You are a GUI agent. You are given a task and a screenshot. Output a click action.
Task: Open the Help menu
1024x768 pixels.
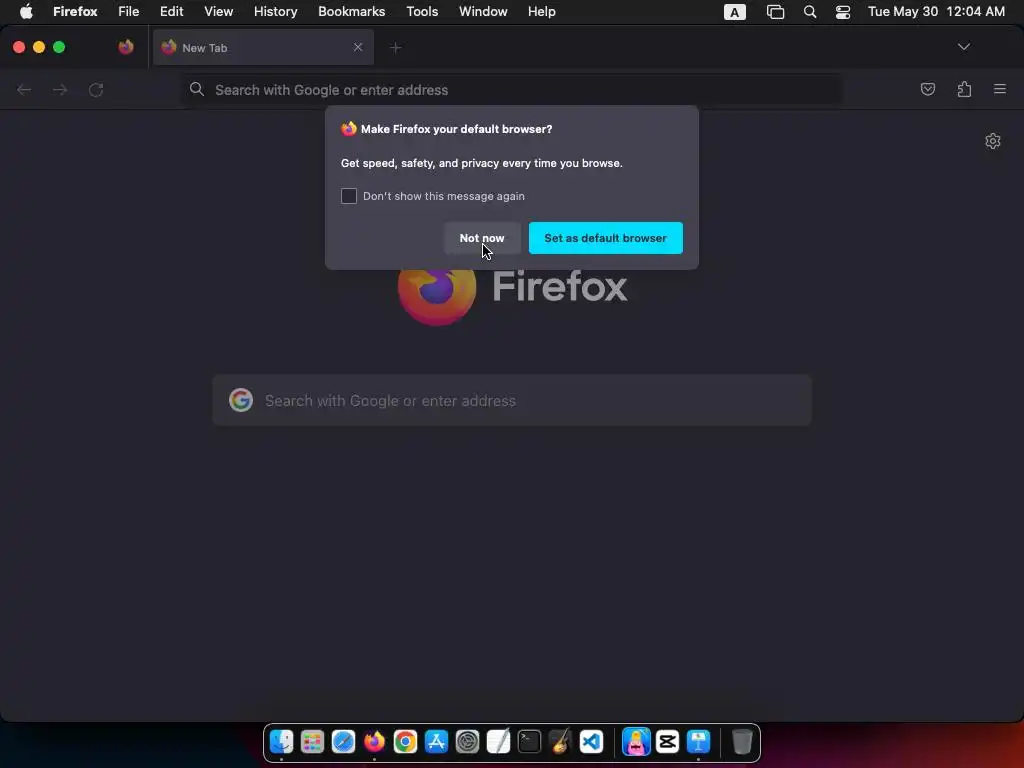tap(541, 11)
